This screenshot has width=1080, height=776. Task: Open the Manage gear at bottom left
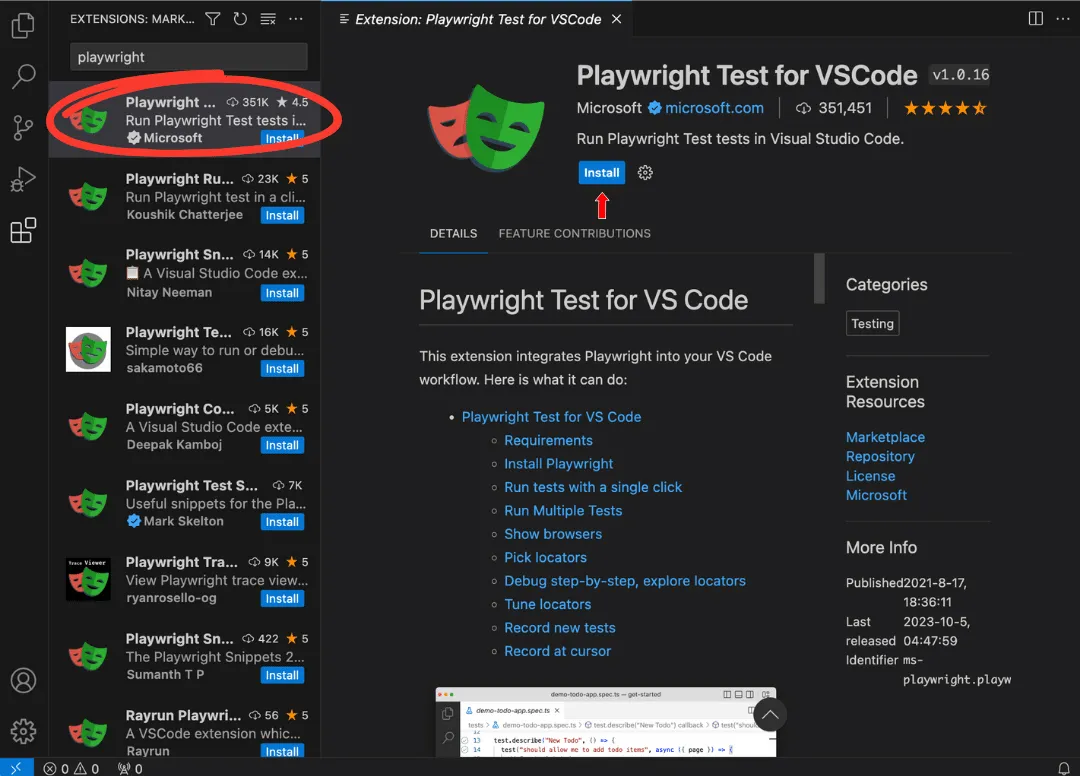point(23,731)
